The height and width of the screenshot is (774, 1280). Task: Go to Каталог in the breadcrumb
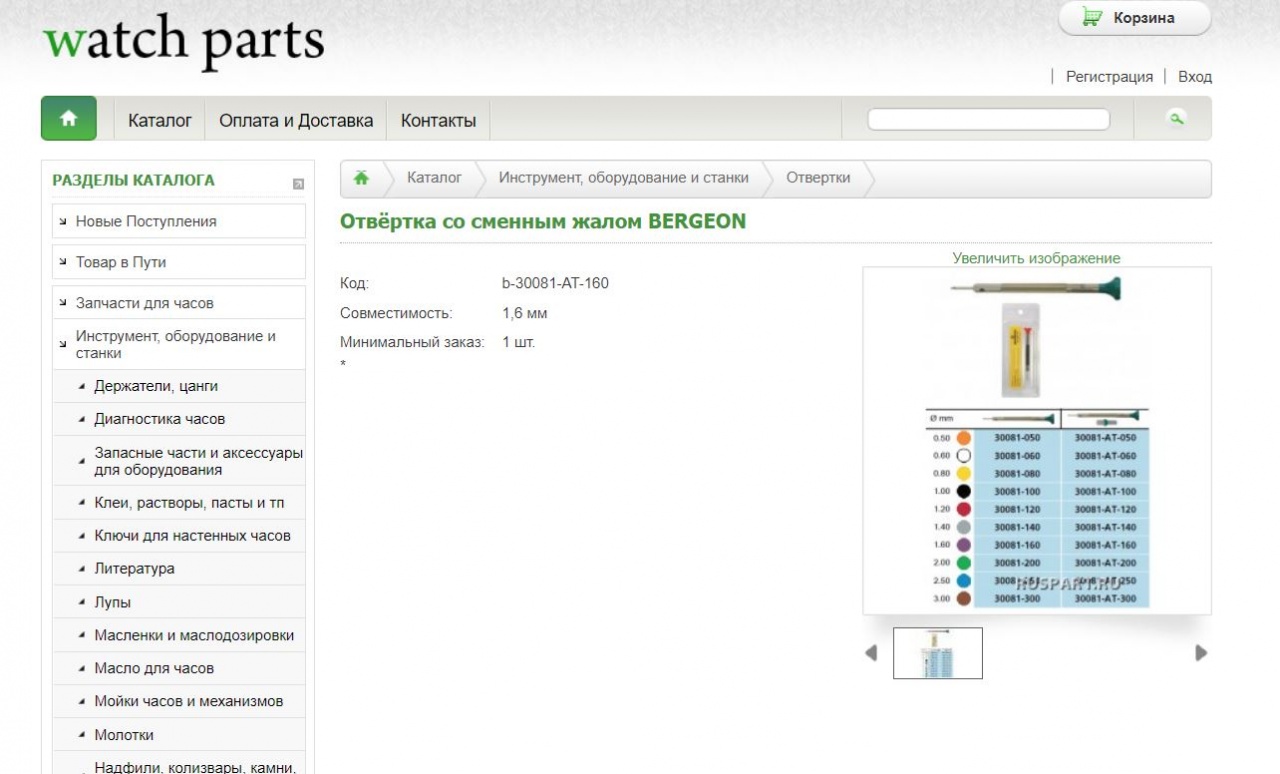pos(434,178)
